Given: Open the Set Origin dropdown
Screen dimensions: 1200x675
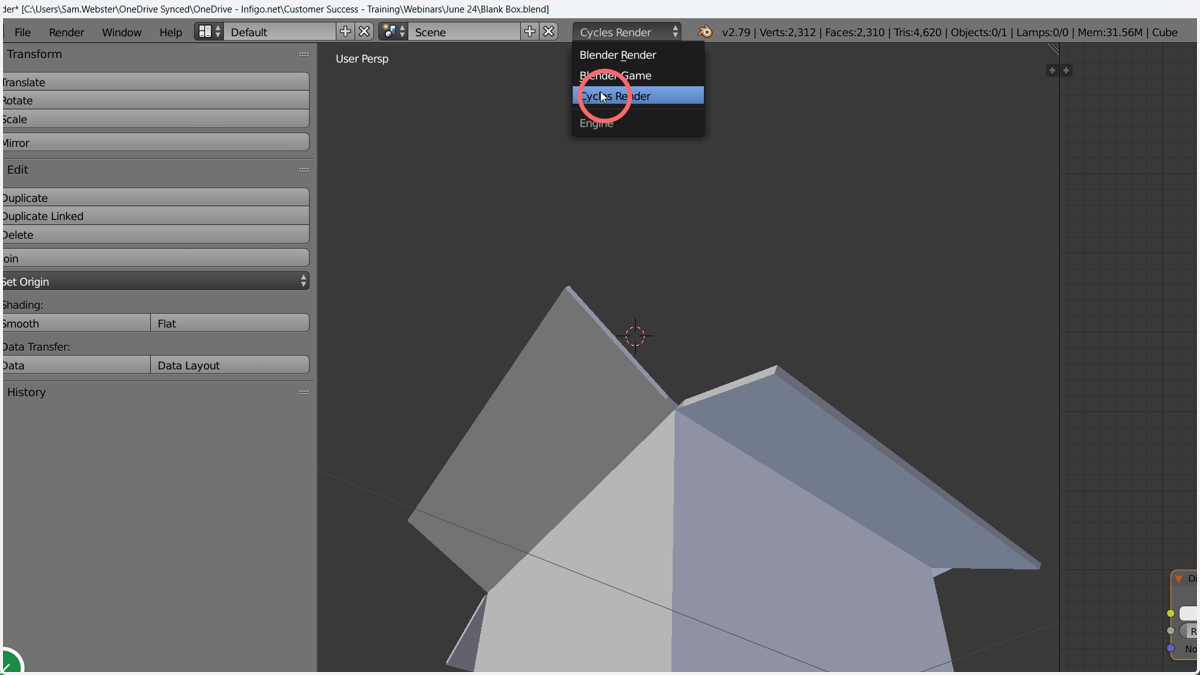Looking at the screenshot, I should (155, 282).
